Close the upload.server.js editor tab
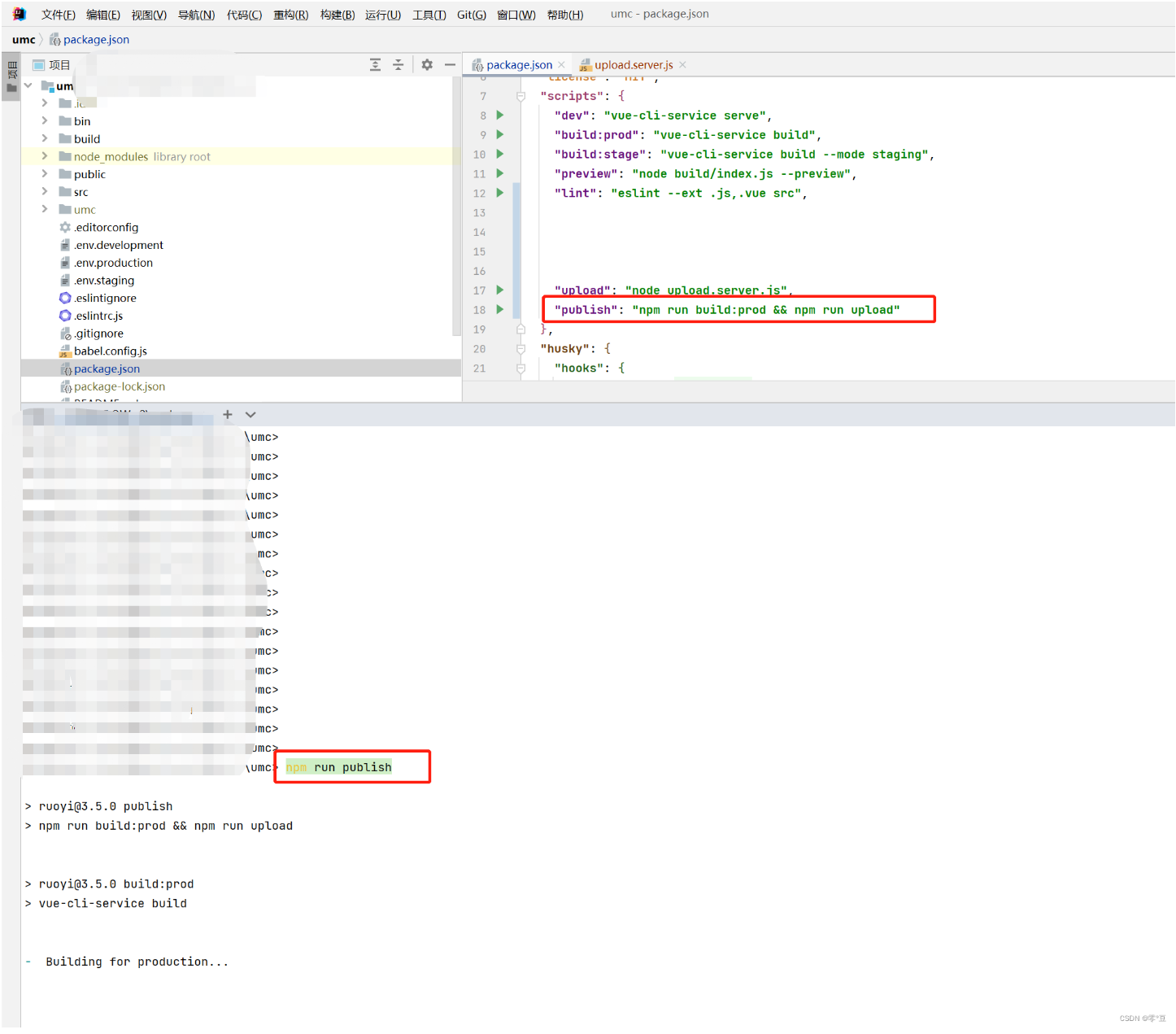The height and width of the screenshot is (1034, 1176). [682, 65]
